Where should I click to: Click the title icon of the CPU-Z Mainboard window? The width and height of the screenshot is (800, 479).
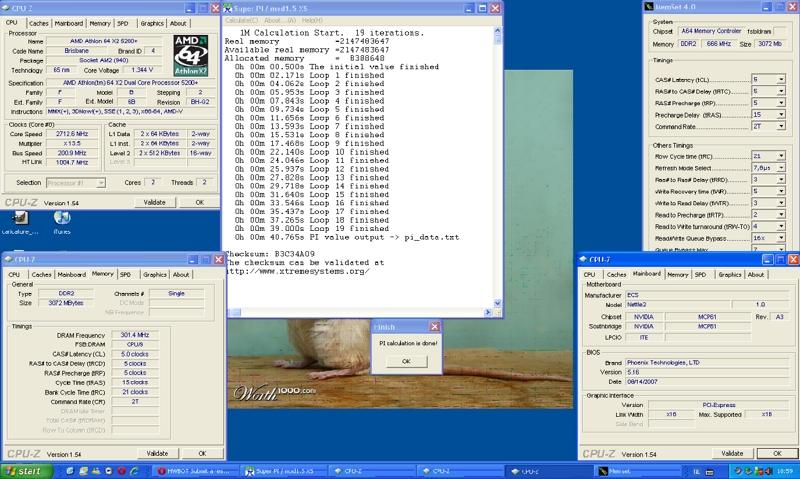coord(583,259)
